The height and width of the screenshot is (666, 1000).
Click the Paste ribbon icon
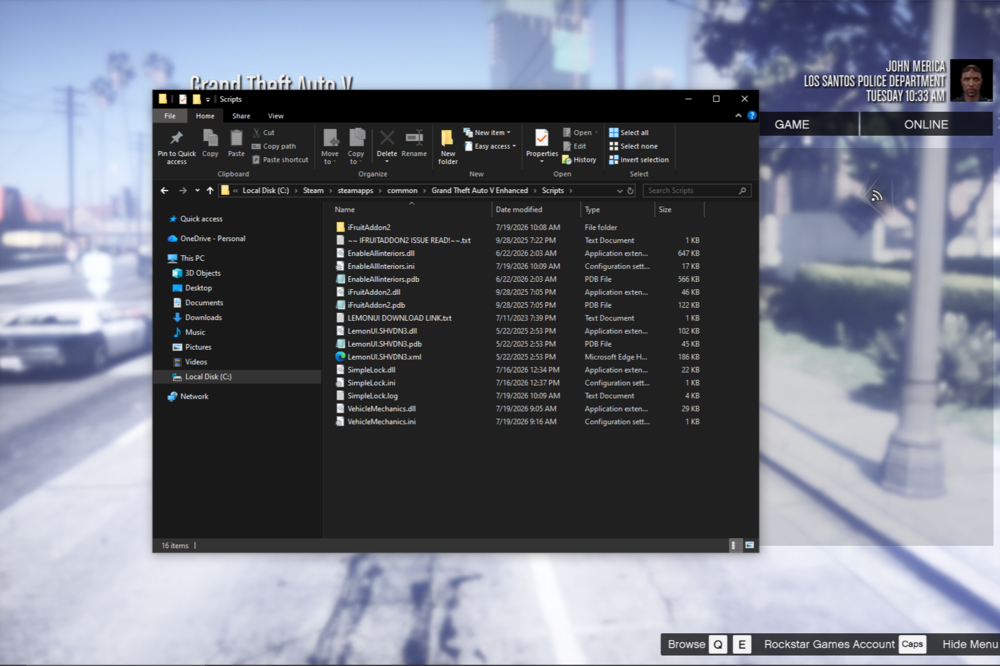click(236, 138)
